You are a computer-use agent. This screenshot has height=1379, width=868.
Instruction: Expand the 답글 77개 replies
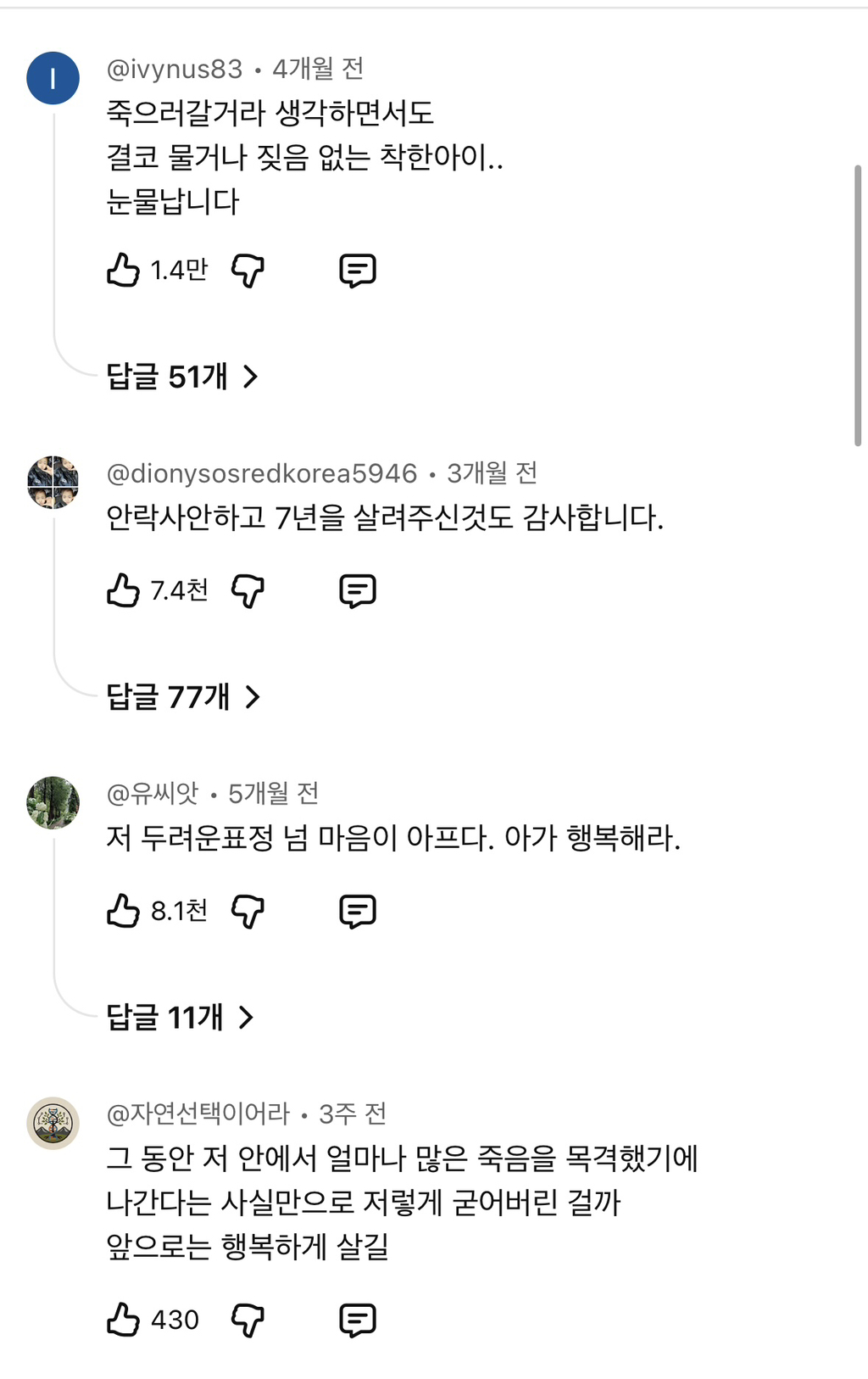[x=183, y=696]
